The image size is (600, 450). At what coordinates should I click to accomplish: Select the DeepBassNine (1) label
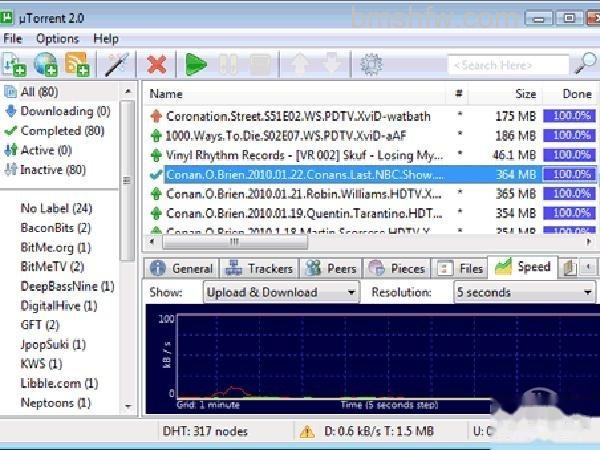(67, 286)
